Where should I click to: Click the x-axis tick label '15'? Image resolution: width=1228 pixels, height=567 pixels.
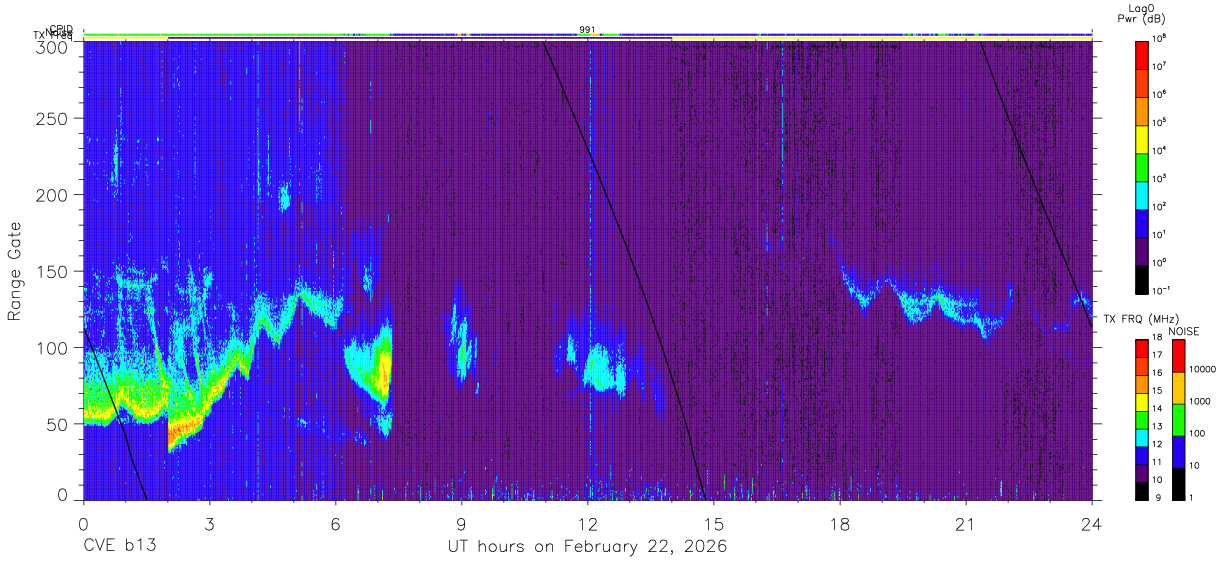[x=713, y=524]
